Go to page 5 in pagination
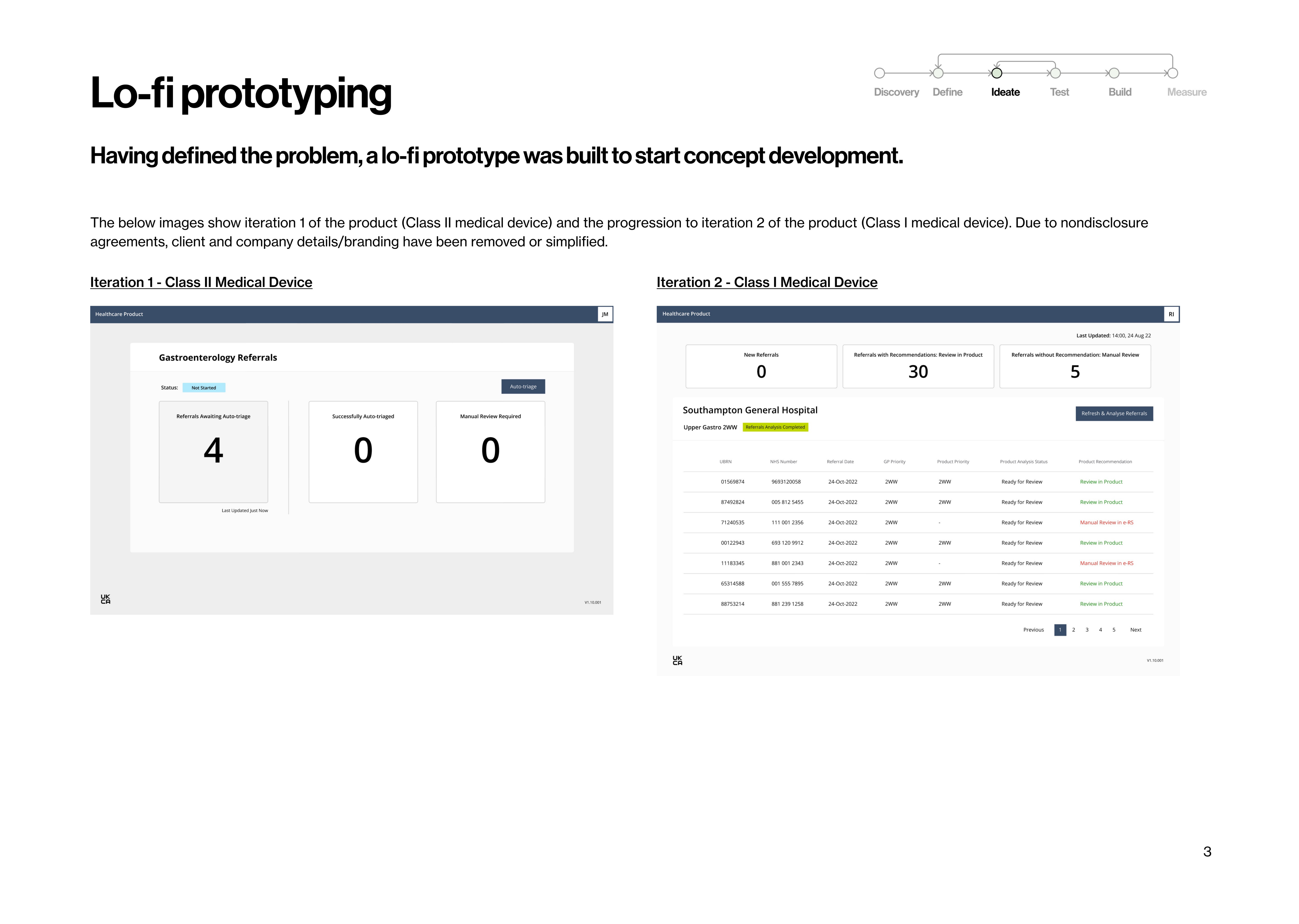 tap(1114, 630)
